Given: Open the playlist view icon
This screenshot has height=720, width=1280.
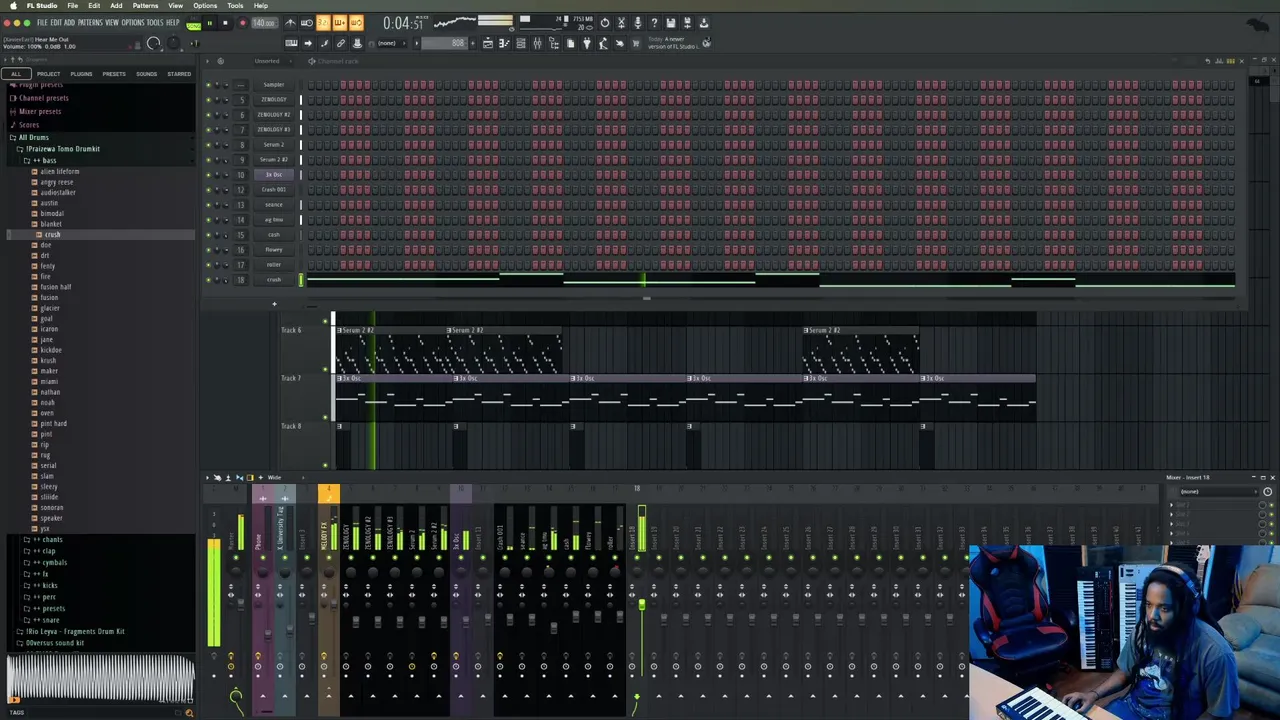Looking at the screenshot, I should click(488, 43).
